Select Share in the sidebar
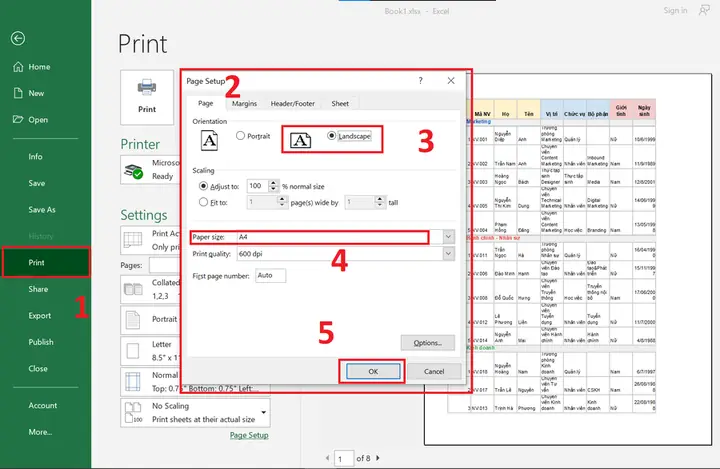 [x=38, y=289]
